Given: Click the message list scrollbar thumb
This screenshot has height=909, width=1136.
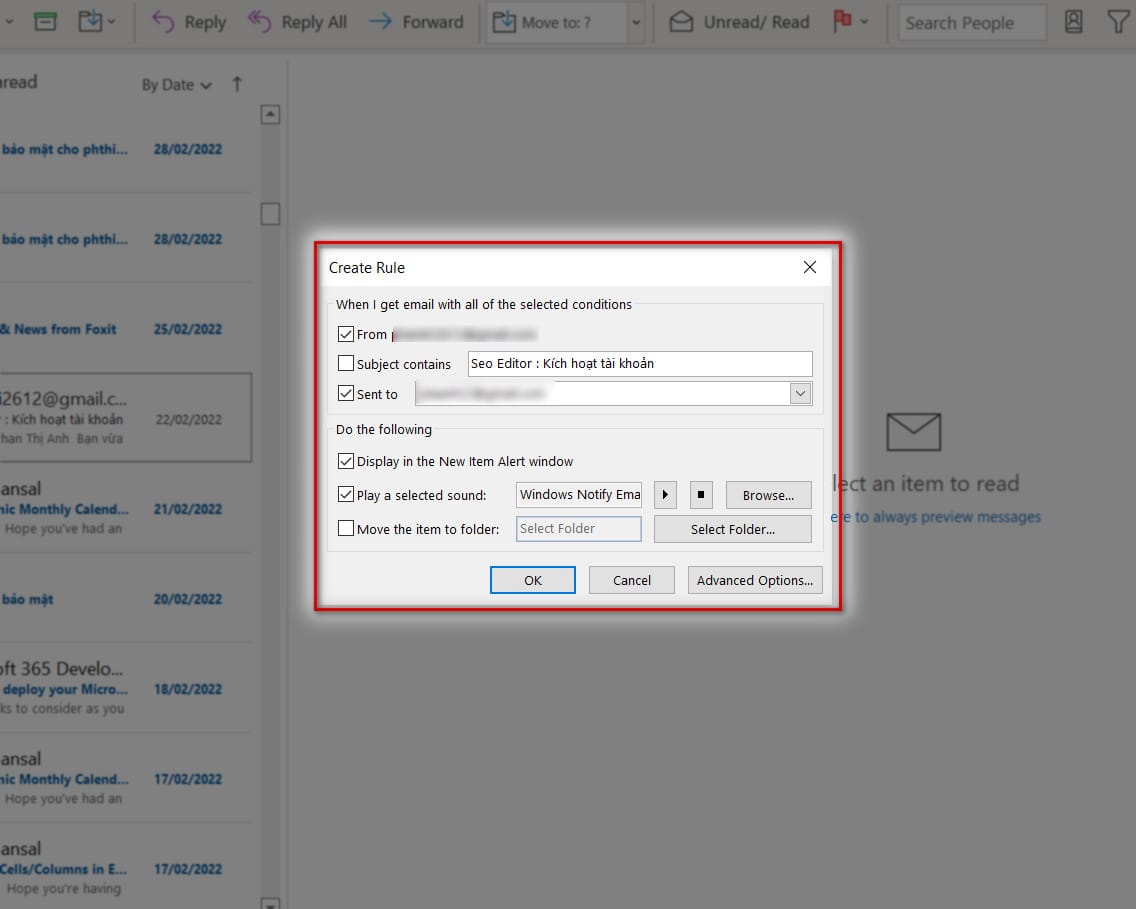Looking at the screenshot, I should 270,214.
